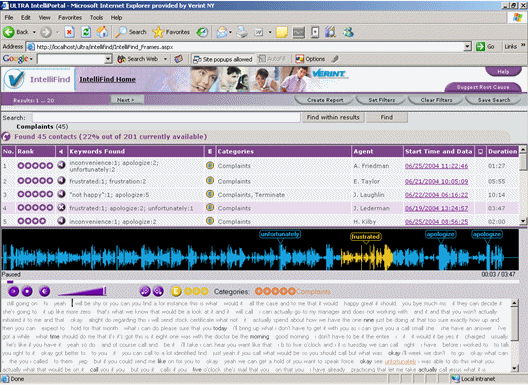Open the Back button history arrow

click(x=34, y=32)
